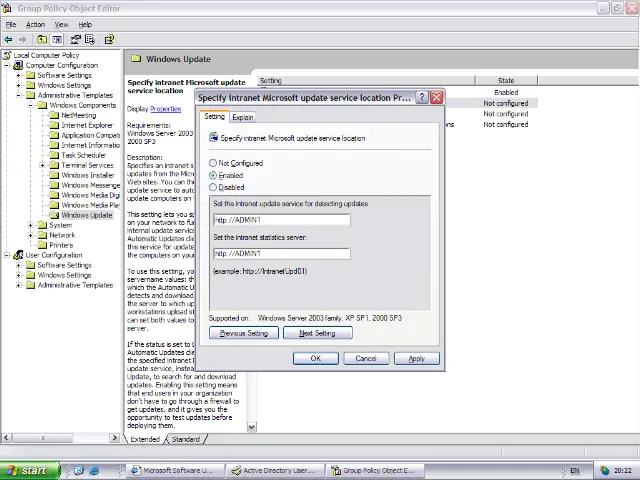The width and height of the screenshot is (640, 480).
Task: Click the Show Desktop quick launch icon
Action: 79,471
